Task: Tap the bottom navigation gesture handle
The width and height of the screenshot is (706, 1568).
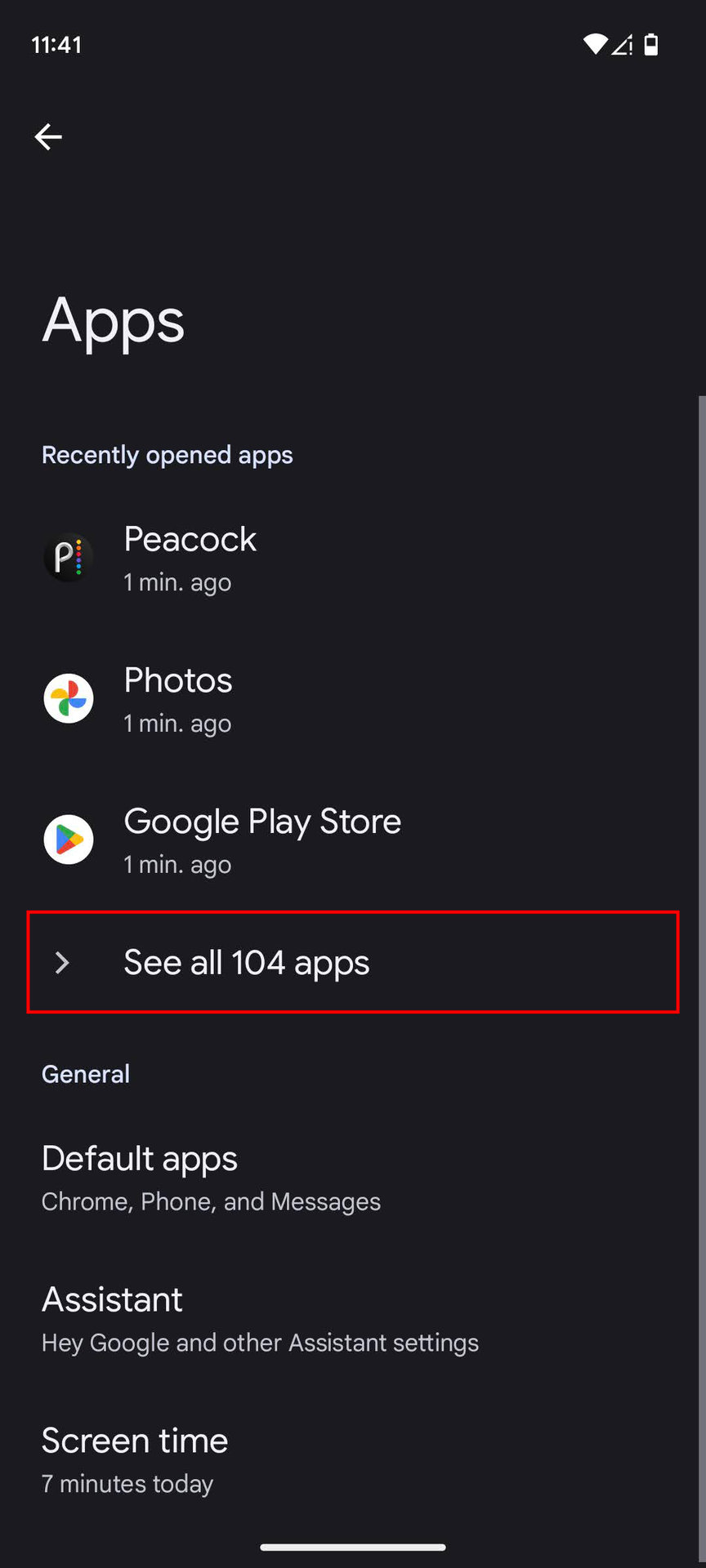Action: point(353,1547)
